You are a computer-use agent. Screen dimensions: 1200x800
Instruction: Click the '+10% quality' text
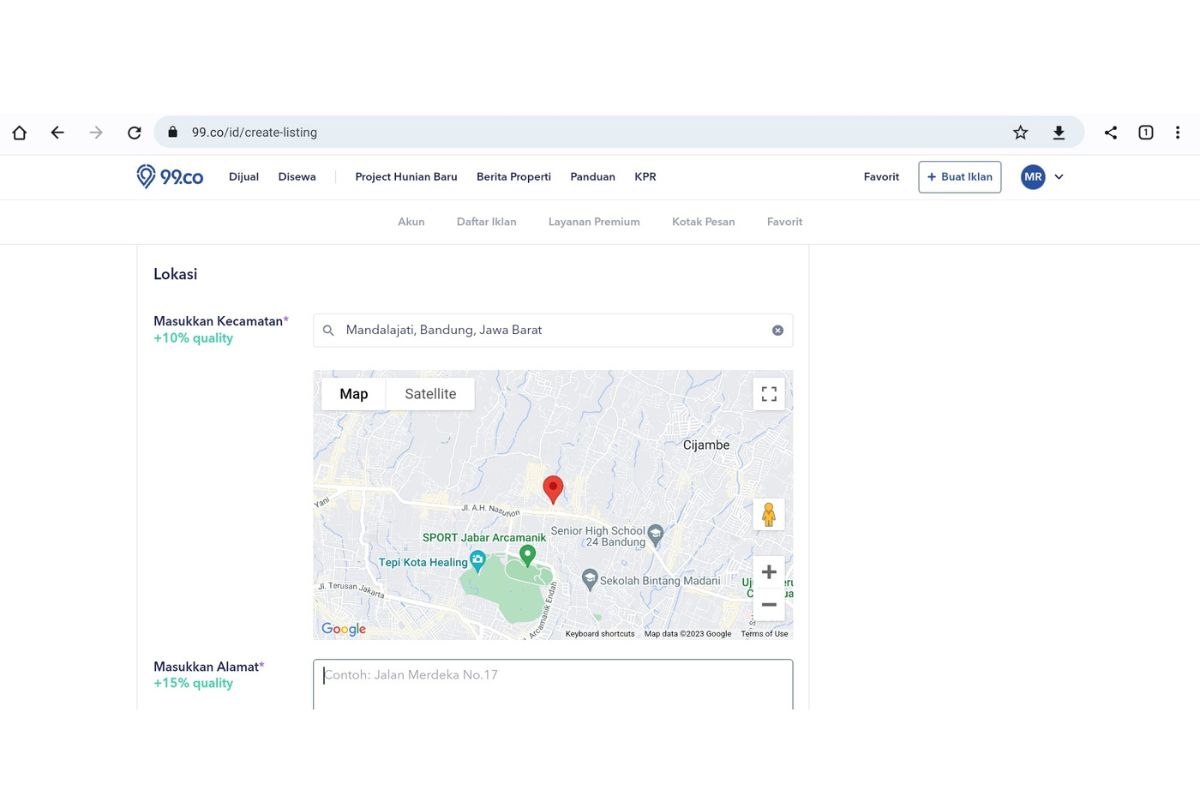click(x=193, y=338)
